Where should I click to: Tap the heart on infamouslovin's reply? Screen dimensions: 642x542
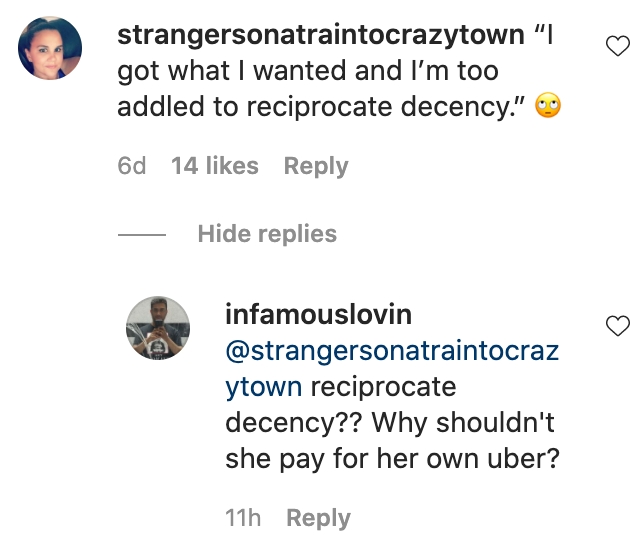click(x=619, y=325)
